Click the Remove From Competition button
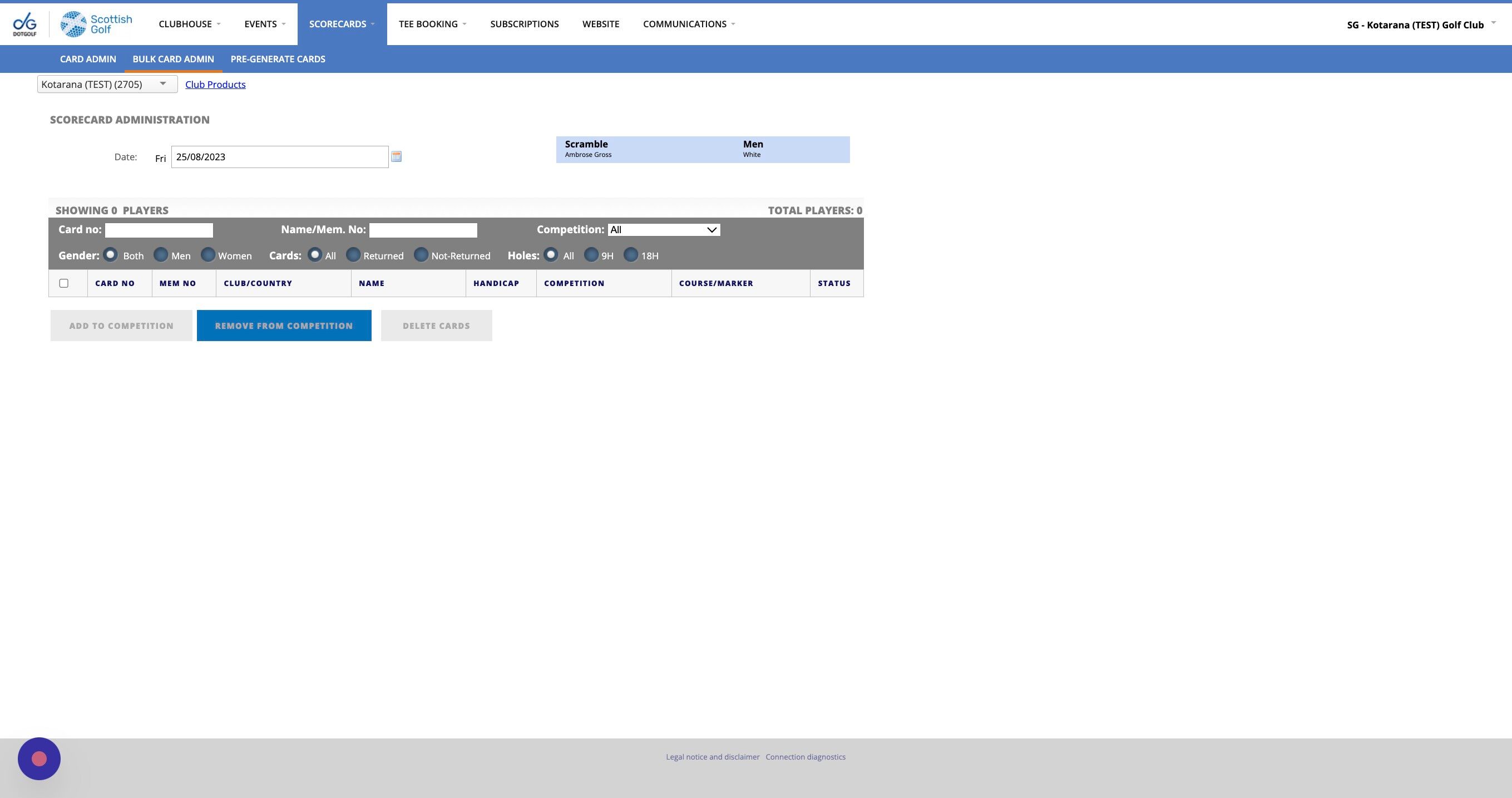The height and width of the screenshot is (798, 1512). [x=284, y=326]
